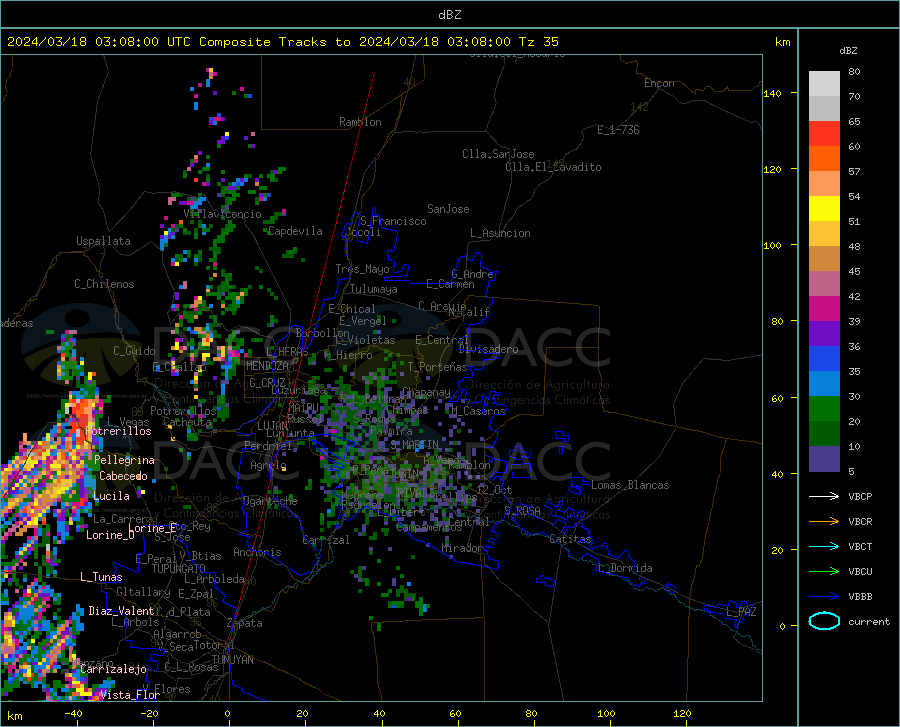Select the yellow 54 dBZ color swatch
Image resolution: width=900 pixels, height=727 pixels.
[824, 208]
